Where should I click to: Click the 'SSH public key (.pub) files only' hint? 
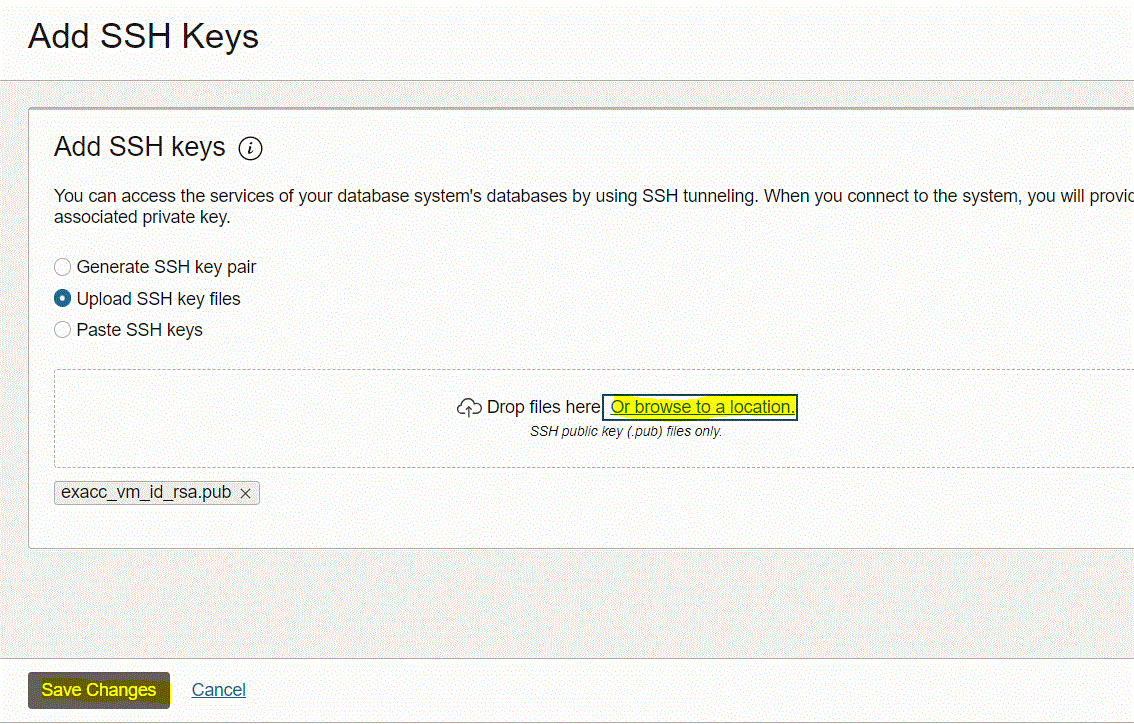click(x=625, y=432)
